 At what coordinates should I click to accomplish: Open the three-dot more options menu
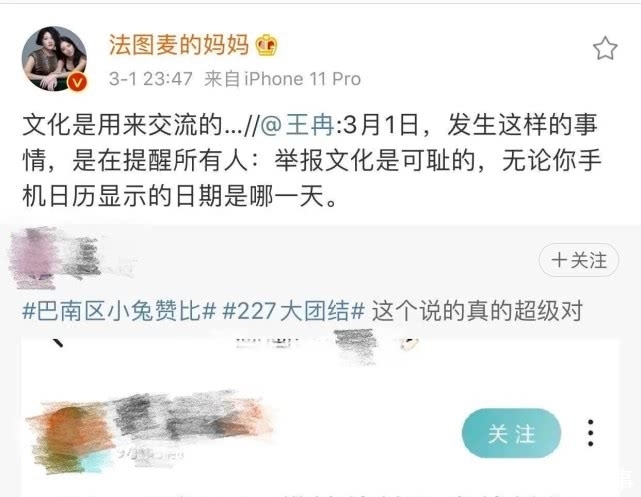click(590, 433)
